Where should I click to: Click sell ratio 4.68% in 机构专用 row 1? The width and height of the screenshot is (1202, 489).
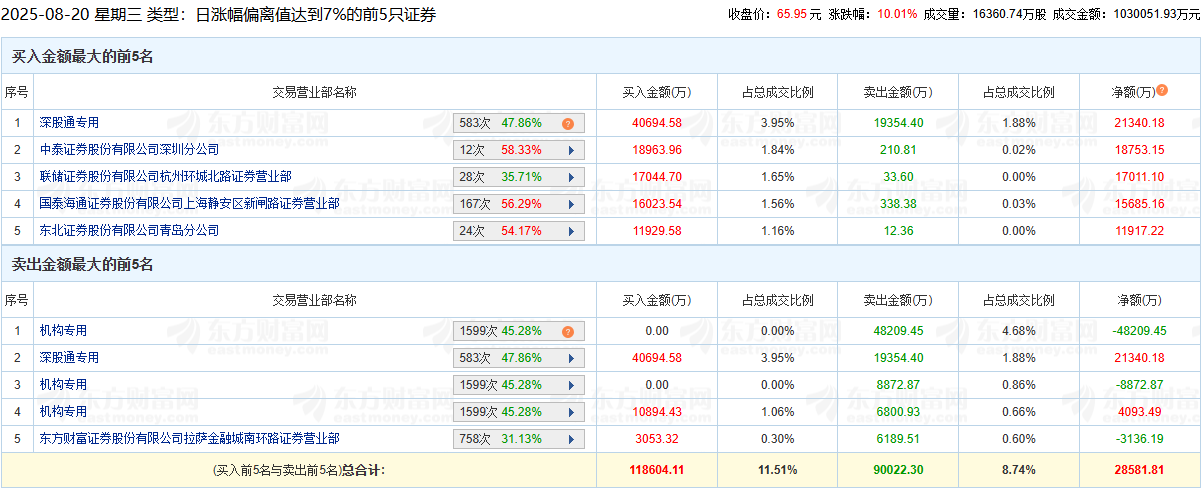tap(1019, 331)
